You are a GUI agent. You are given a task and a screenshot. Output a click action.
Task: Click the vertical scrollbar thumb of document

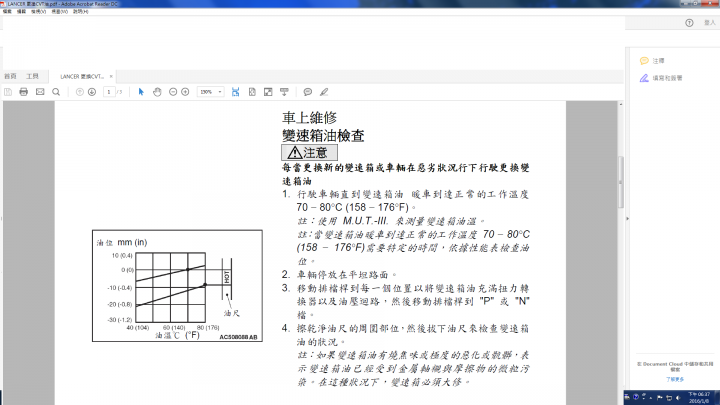[621, 182]
